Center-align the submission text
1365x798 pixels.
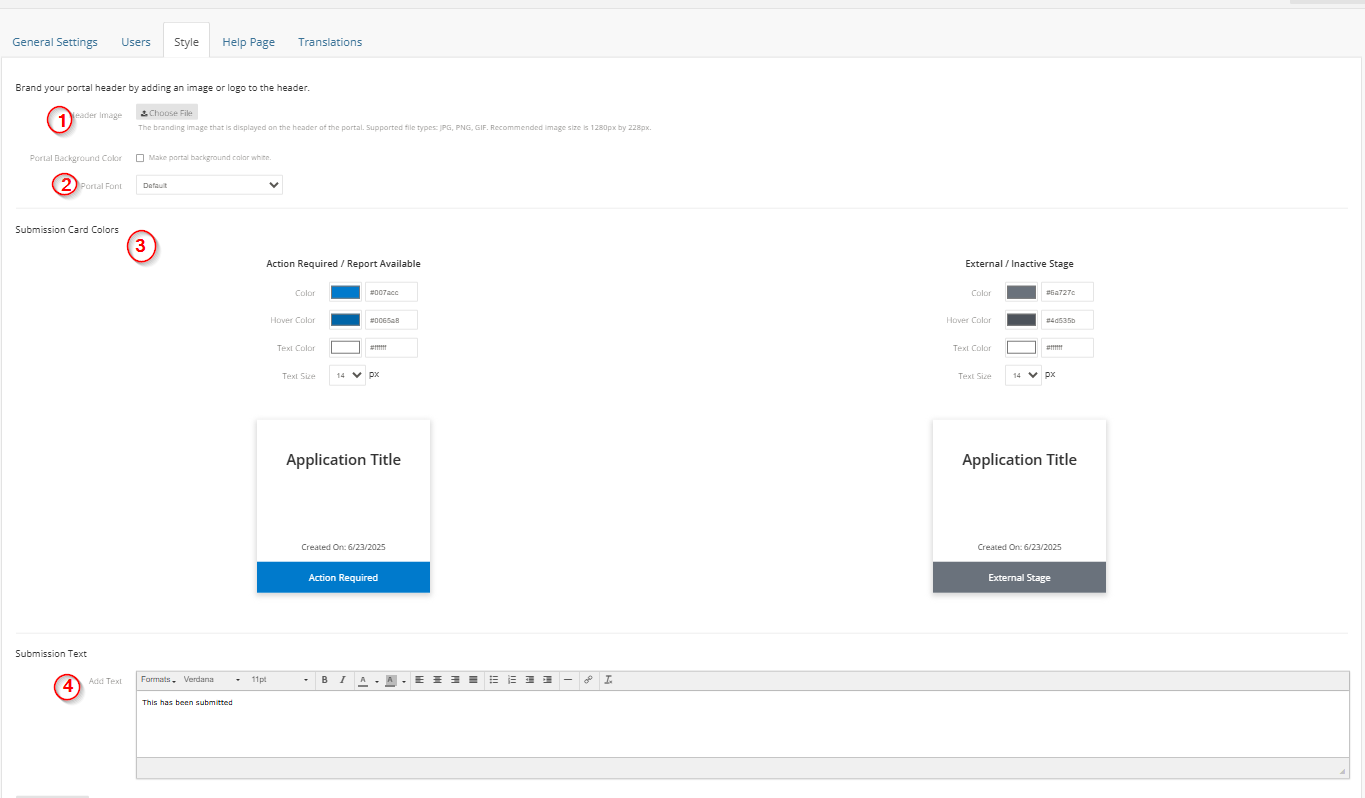pyautogui.click(x=438, y=680)
